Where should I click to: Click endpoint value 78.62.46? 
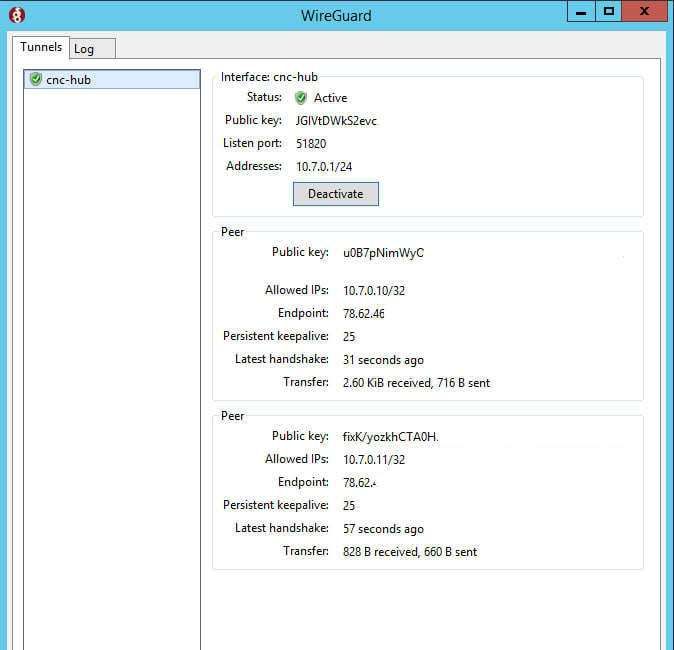tap(364, 313)
